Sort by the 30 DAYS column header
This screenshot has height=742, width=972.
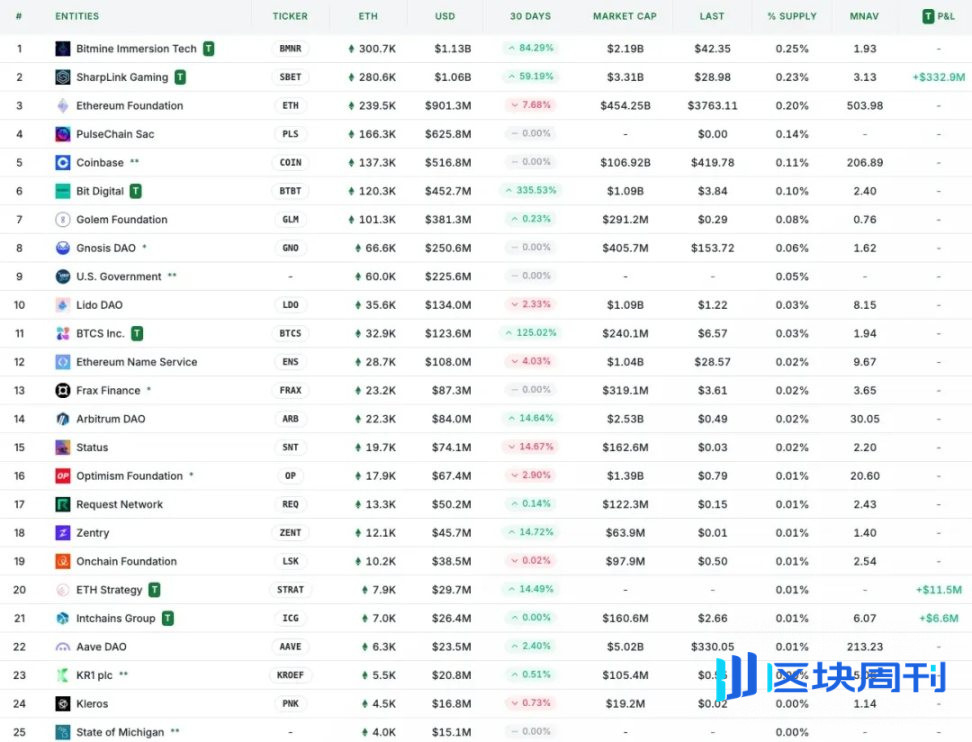point(531,16)
